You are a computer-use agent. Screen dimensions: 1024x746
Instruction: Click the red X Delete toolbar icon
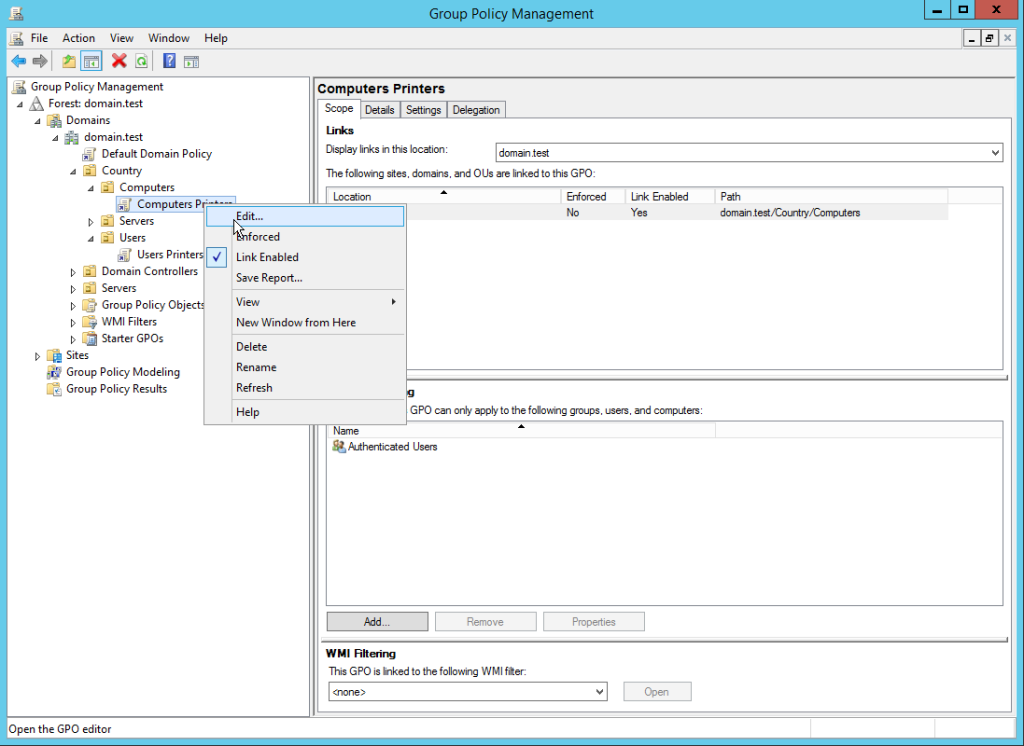(119, 61)
